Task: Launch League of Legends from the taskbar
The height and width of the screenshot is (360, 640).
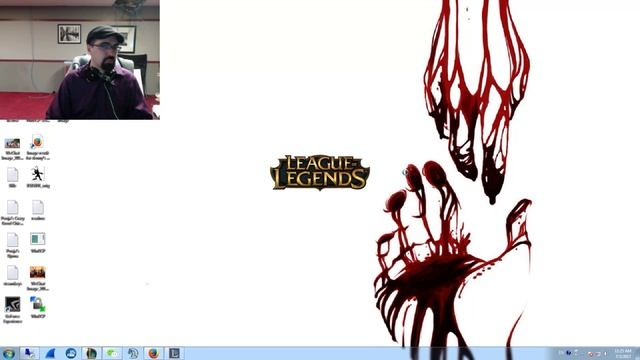Action: coord(91,353)
